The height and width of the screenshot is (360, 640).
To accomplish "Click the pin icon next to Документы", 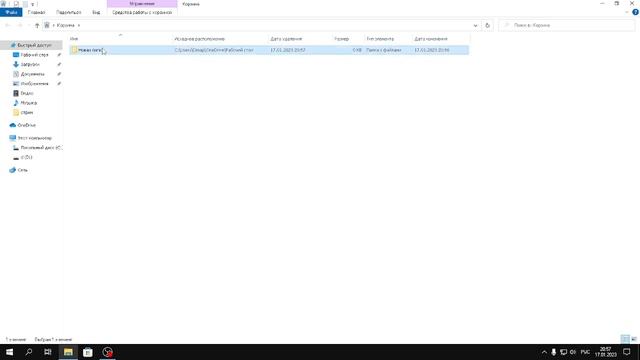I will tap(59, 74).
